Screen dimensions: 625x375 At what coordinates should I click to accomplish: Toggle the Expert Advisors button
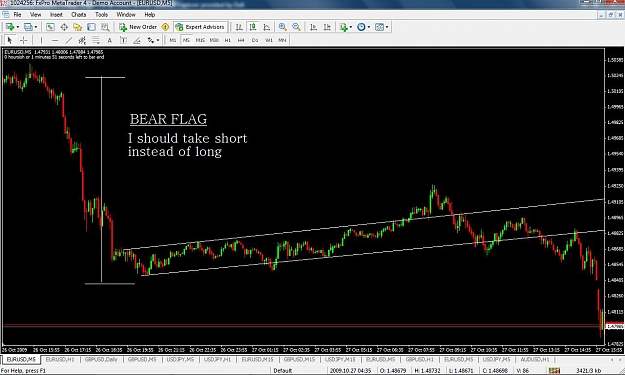point(200,27)
